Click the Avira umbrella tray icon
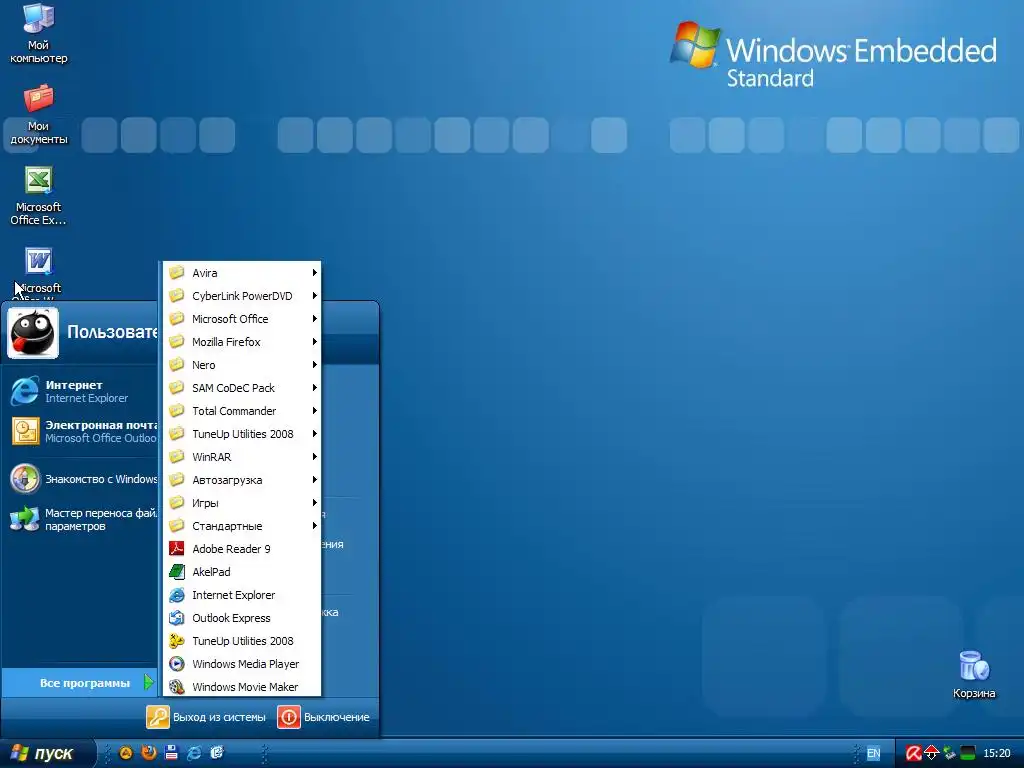Screen dimensions: 1024x768 913,753
